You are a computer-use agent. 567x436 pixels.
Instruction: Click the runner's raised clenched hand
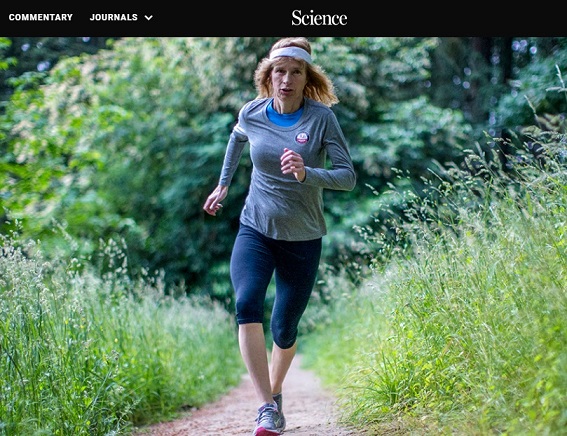coord(293,164)
